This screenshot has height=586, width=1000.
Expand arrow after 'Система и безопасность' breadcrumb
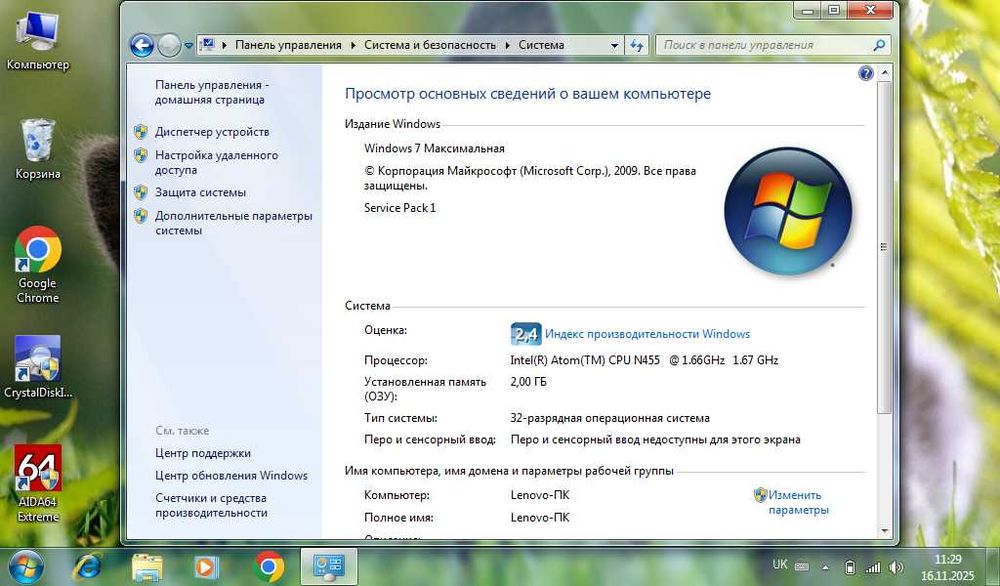tap(508, 45)
